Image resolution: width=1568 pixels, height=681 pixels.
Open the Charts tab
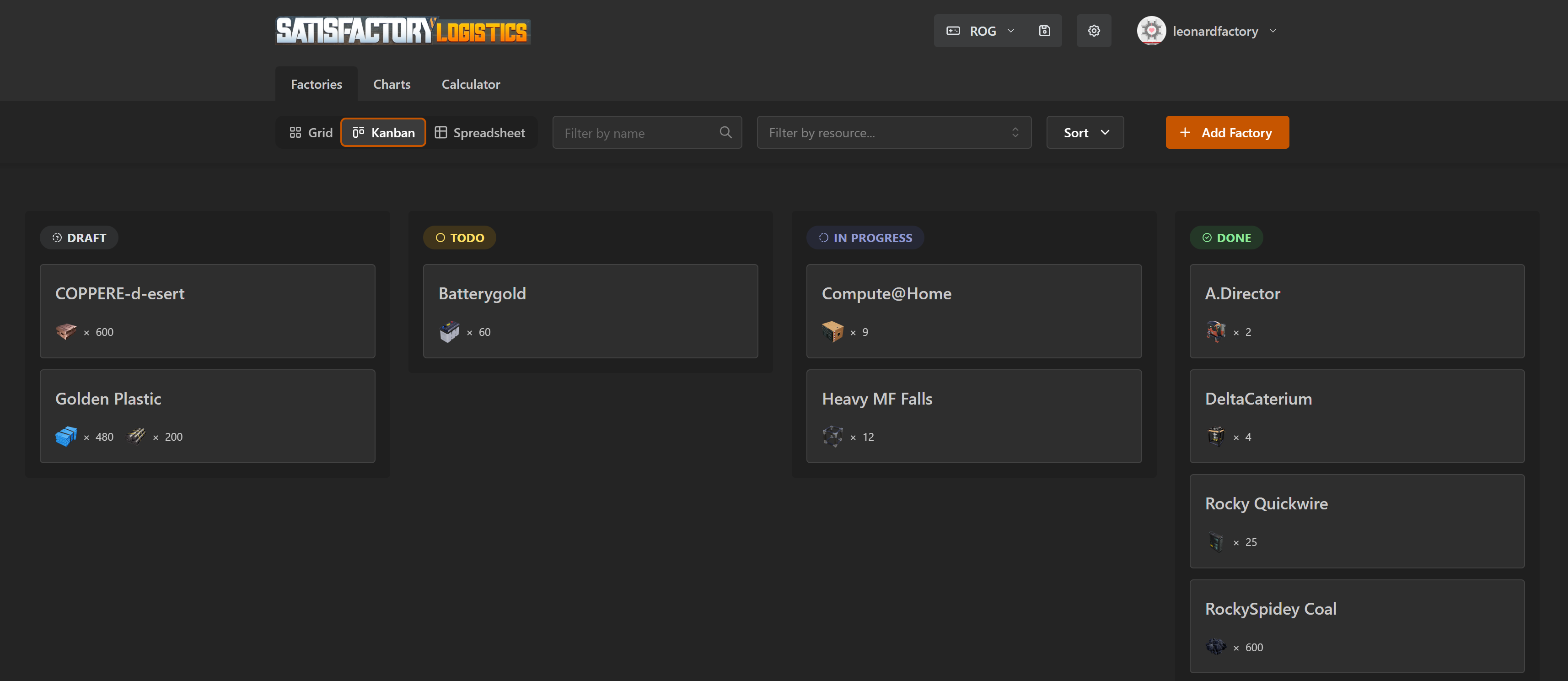(392, 84)
